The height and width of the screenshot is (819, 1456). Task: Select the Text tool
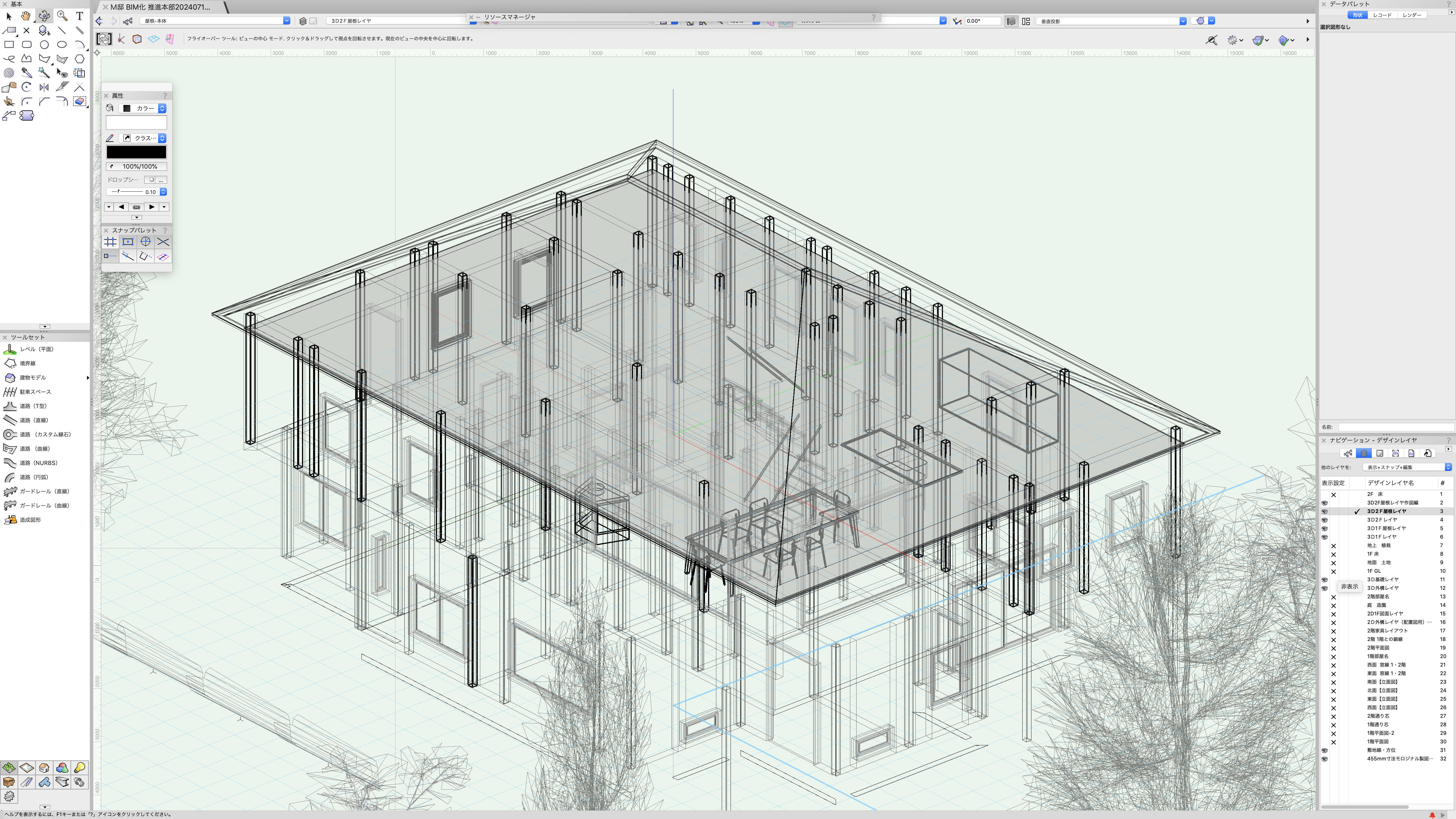80,16
